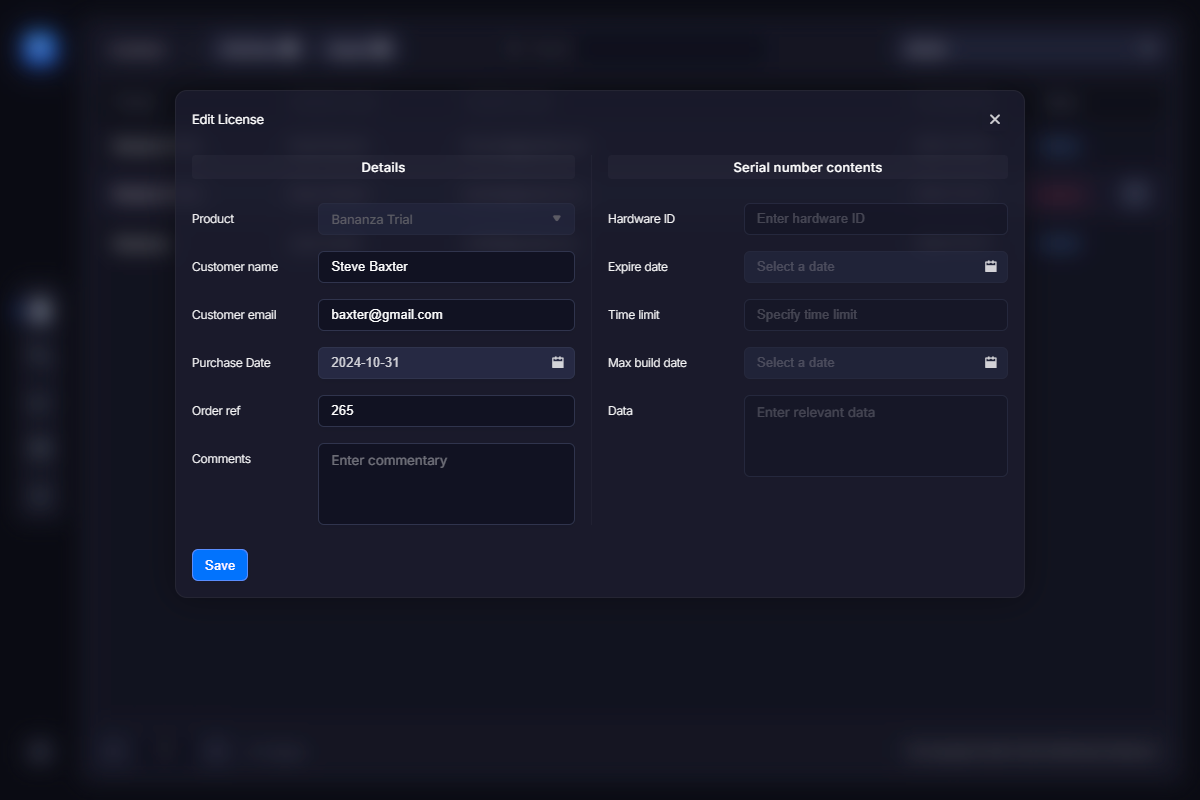
Task: Click the Serial number contents header
Action: pos(807,167)
